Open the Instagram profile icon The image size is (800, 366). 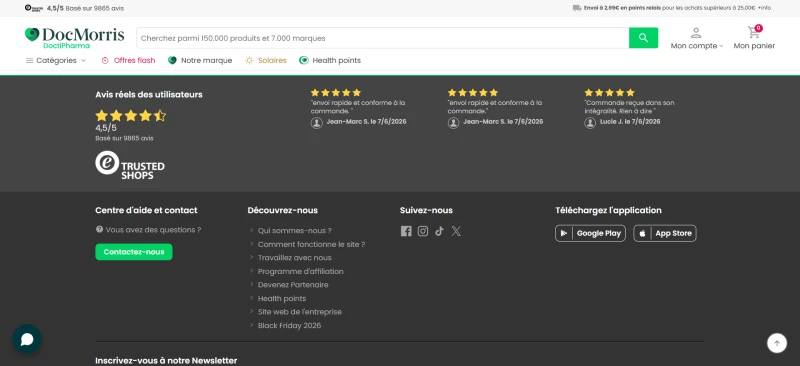tap(423, 231)
